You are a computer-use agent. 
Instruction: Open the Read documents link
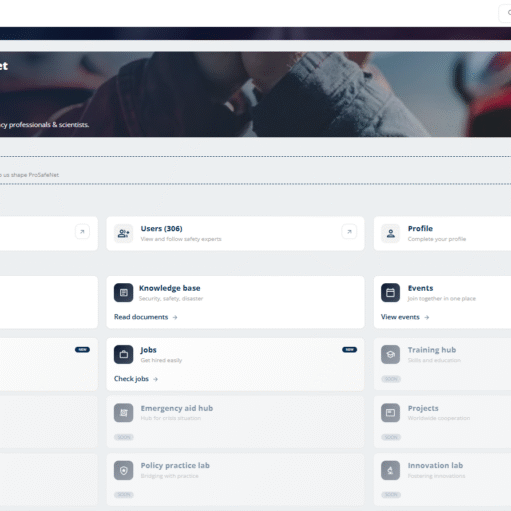pos(146,317)
